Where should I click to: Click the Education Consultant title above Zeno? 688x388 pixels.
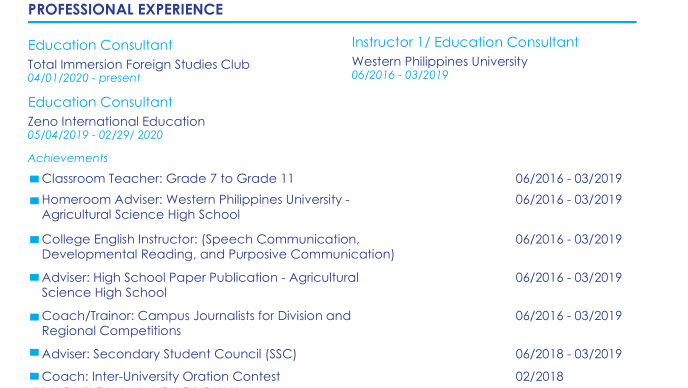pyautogui.click(x=100, y=102)
